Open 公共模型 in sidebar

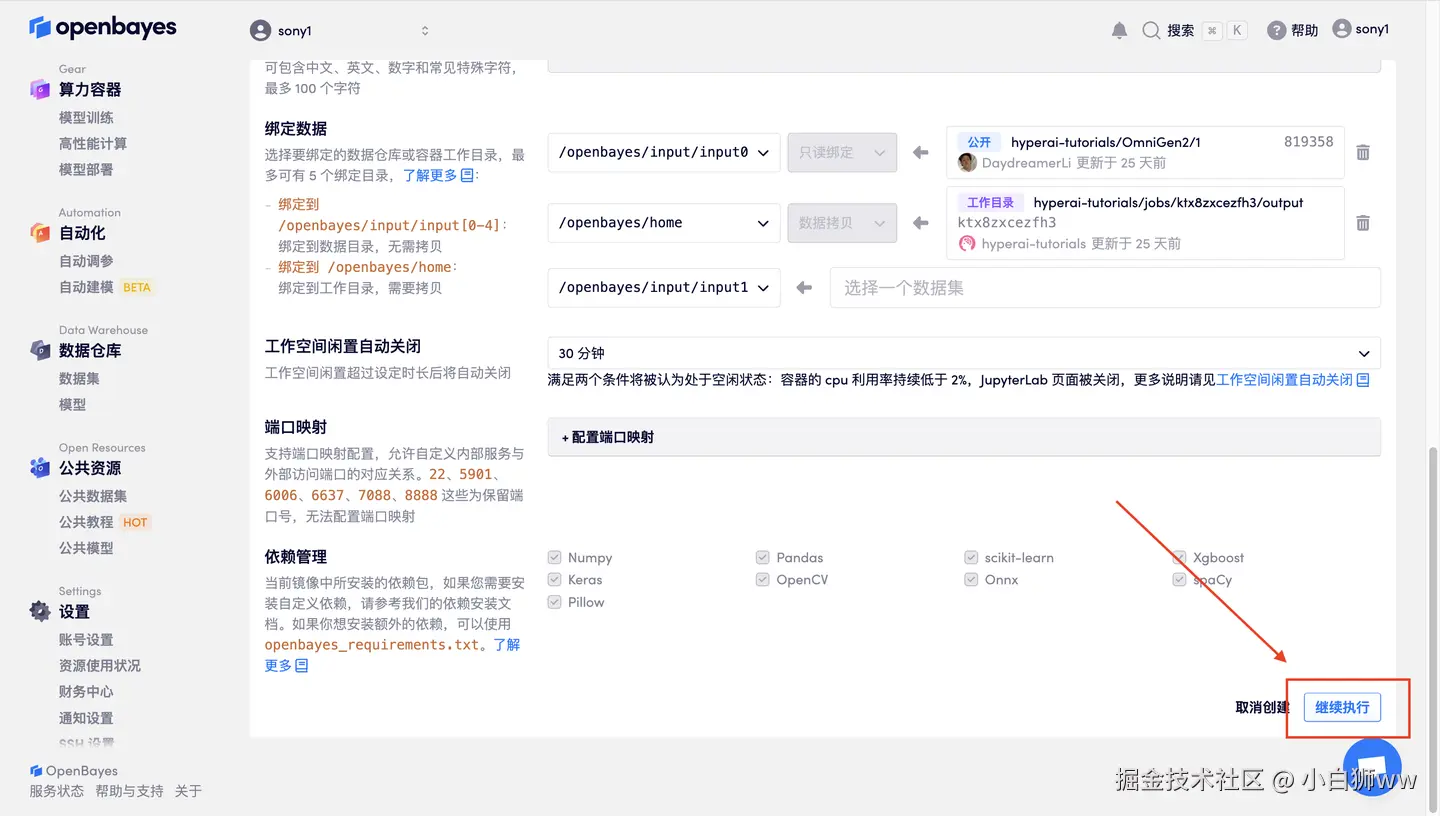pyautogui.click(x=86, y=548)
